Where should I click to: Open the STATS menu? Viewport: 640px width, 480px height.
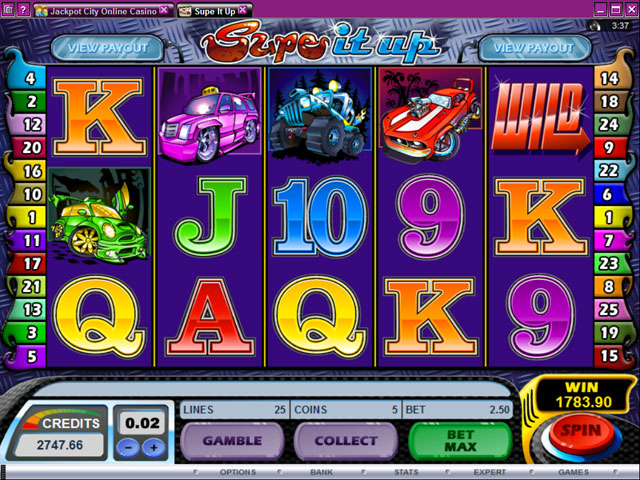tap(406, 472)
